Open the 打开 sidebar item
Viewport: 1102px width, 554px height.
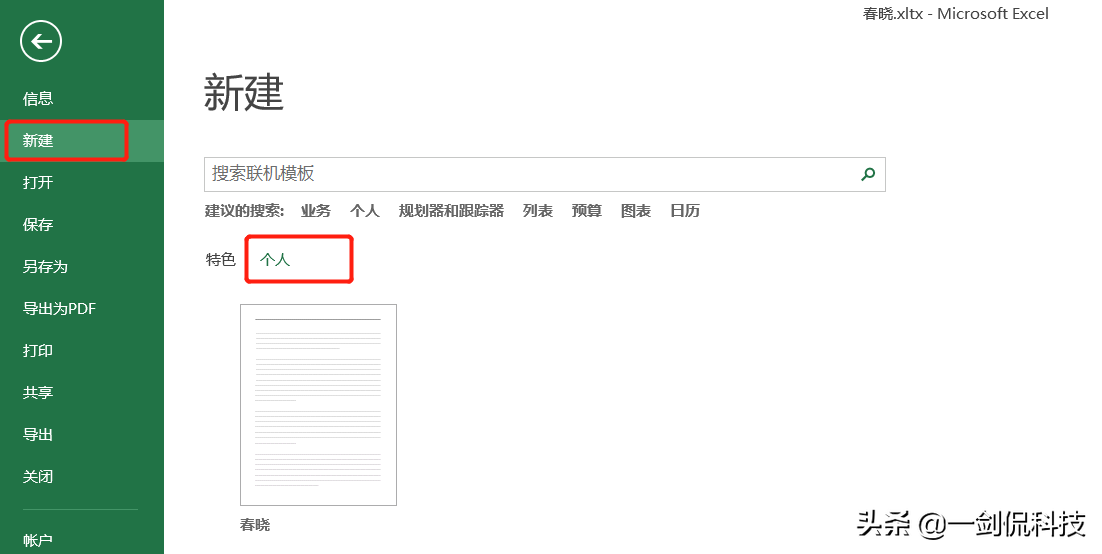(38, 183)
